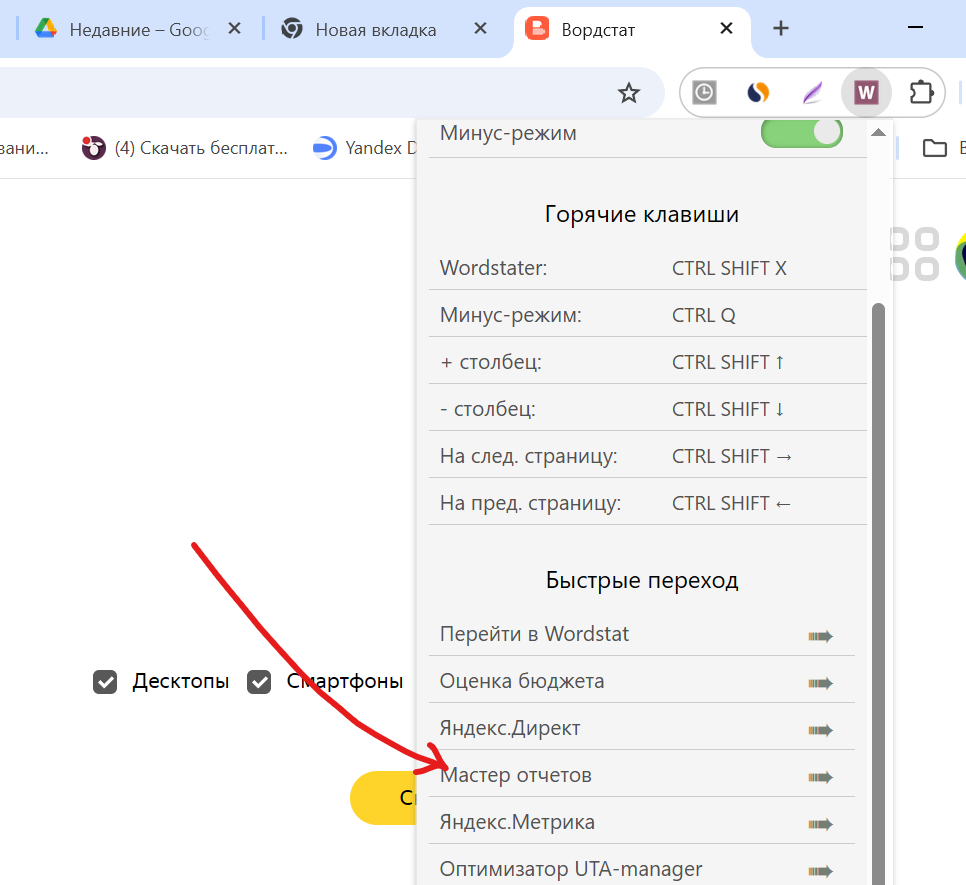Uncheck the Десктопы checkbox
This screenshot has height=885, width=966.
click(x=105, y=682)
